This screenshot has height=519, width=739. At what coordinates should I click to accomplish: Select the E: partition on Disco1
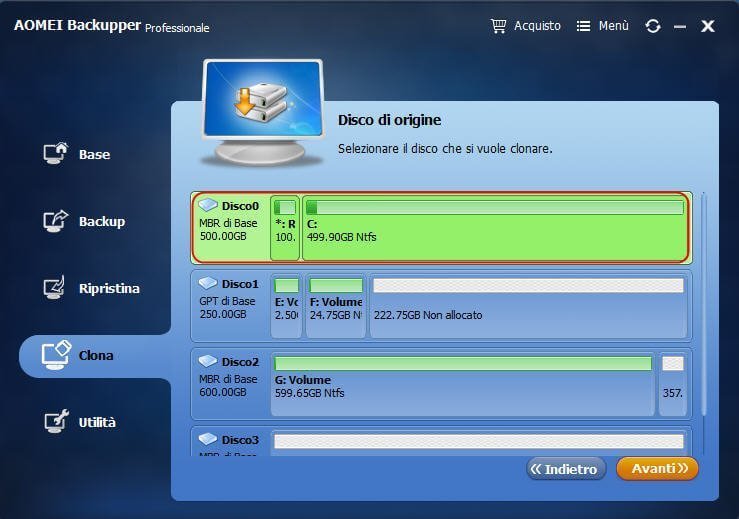click(286, 305)
